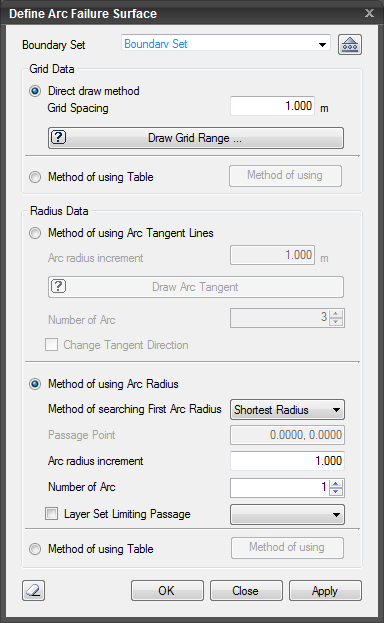Click the help icon on Draw Grid Range
This screenshot has height=623, width=384.
[58, 137]
